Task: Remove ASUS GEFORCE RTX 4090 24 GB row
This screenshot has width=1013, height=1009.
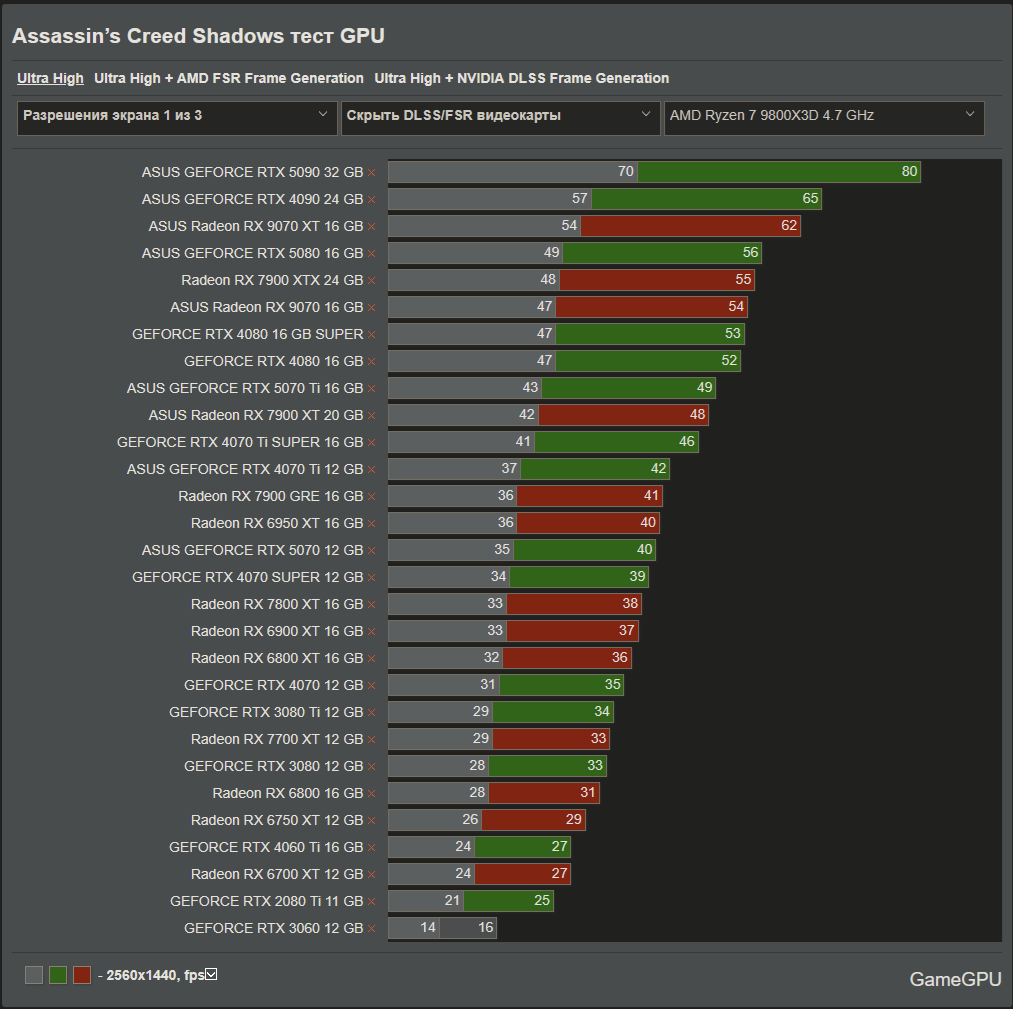Action: (x=371, y=200)
